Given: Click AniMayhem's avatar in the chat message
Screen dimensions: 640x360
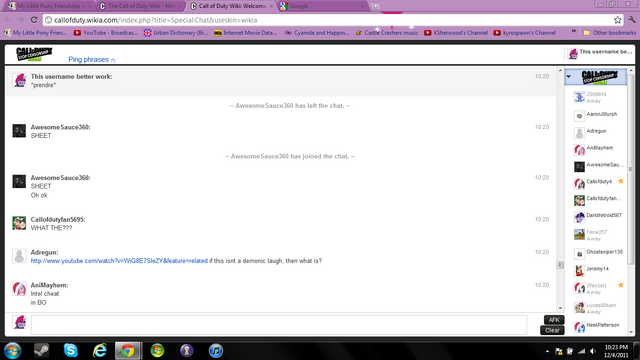Looking at the screenshot, I should pos(19,289).
